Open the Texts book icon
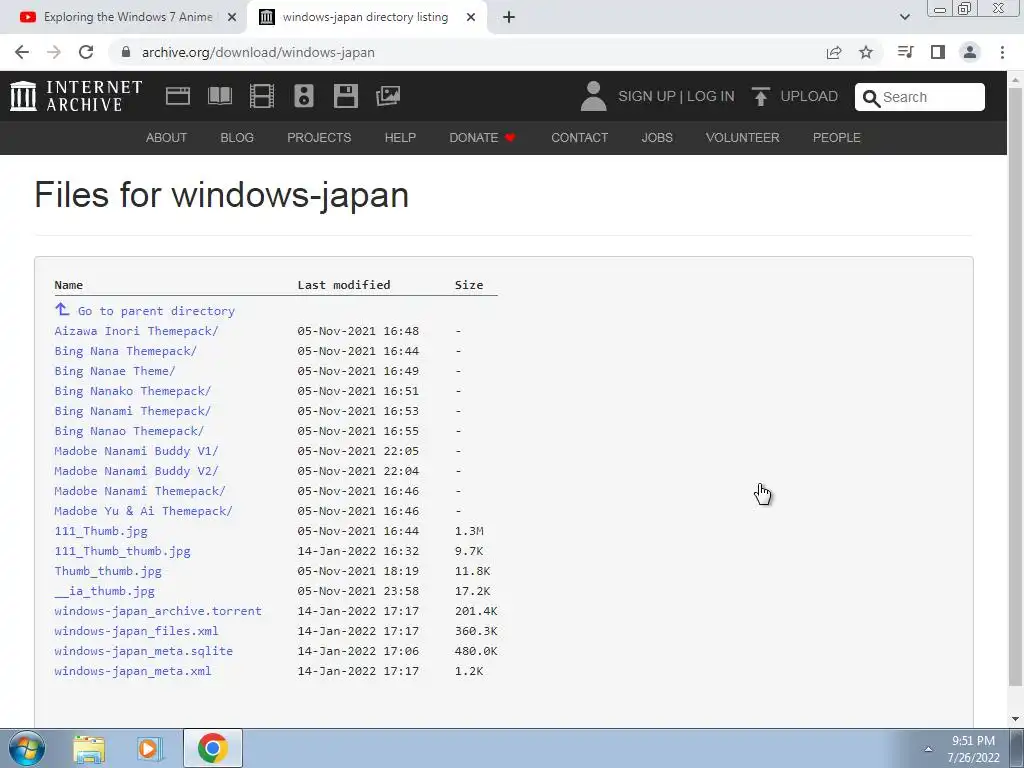1024x768 pixels. click(219, 96)
